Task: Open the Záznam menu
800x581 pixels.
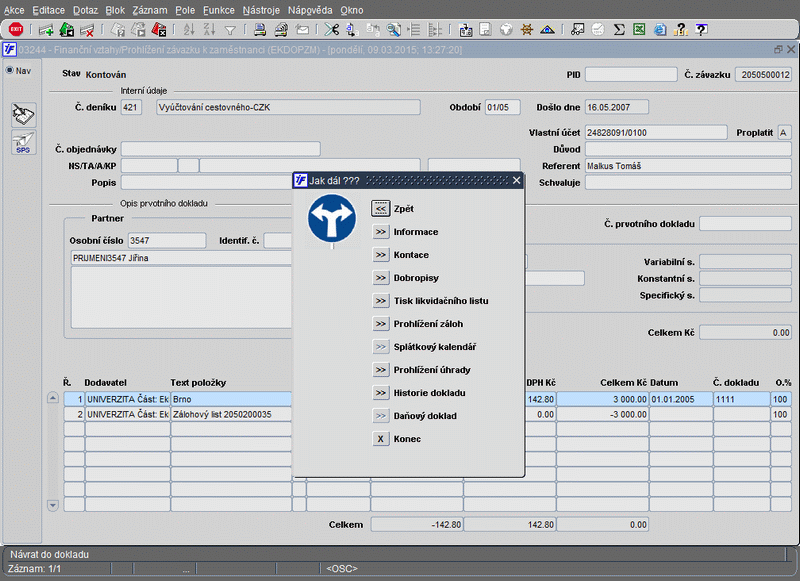Action: (150, 9)
